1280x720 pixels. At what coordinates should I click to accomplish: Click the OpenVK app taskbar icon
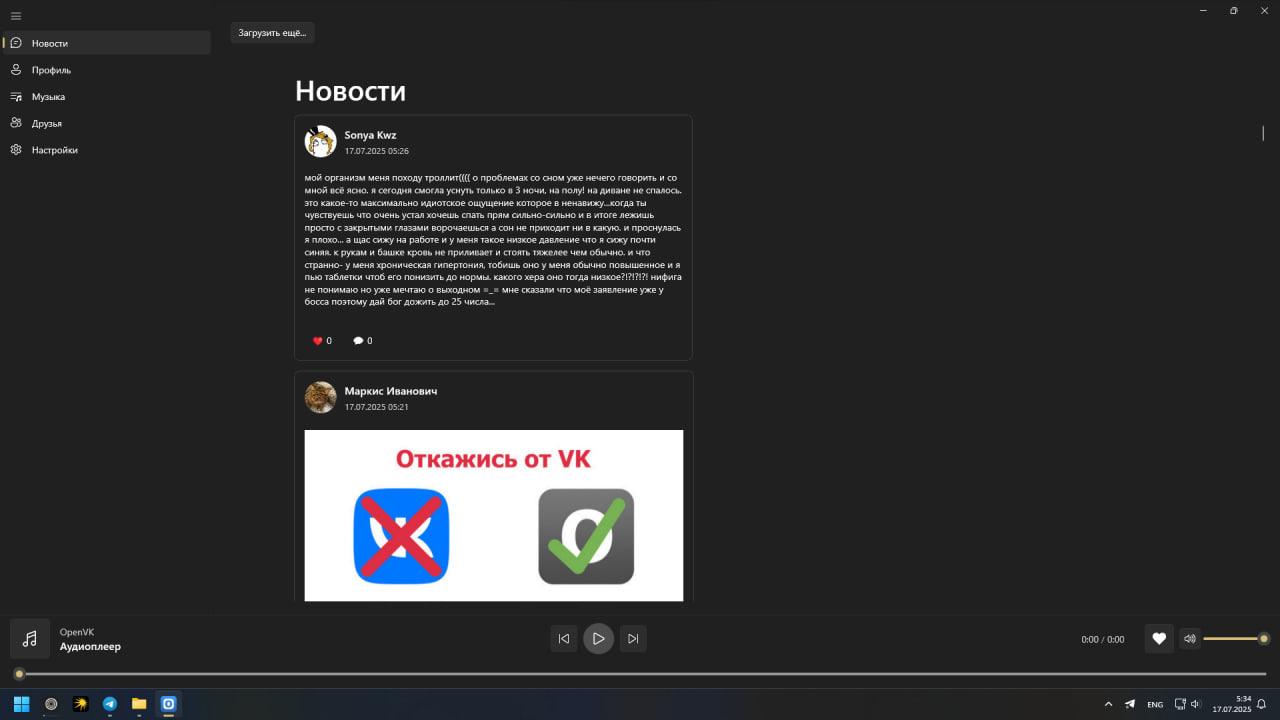[169, 704]
